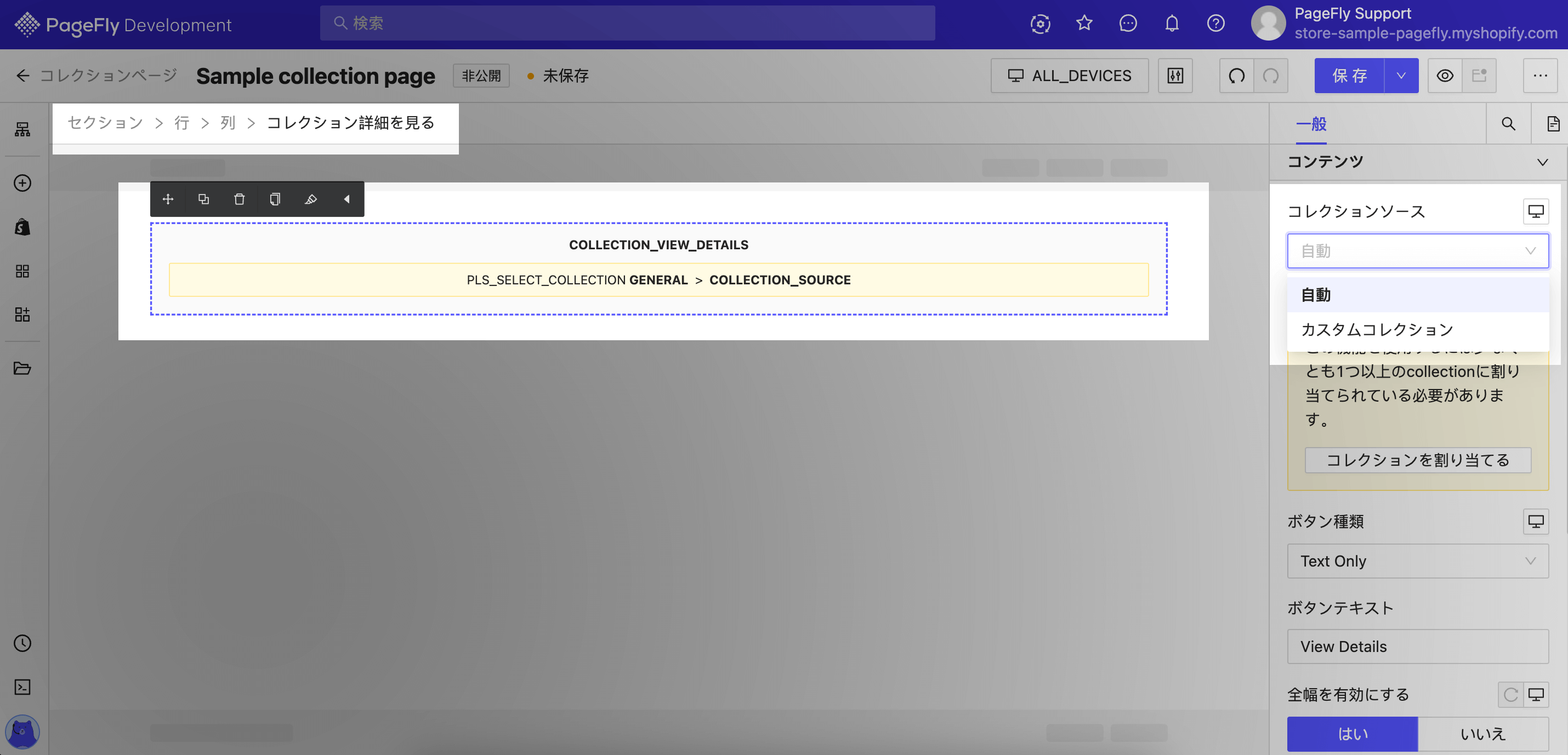Open the page settings sliders icon
Screen dimensions: 1568x755
click(x=1175, y=76)
